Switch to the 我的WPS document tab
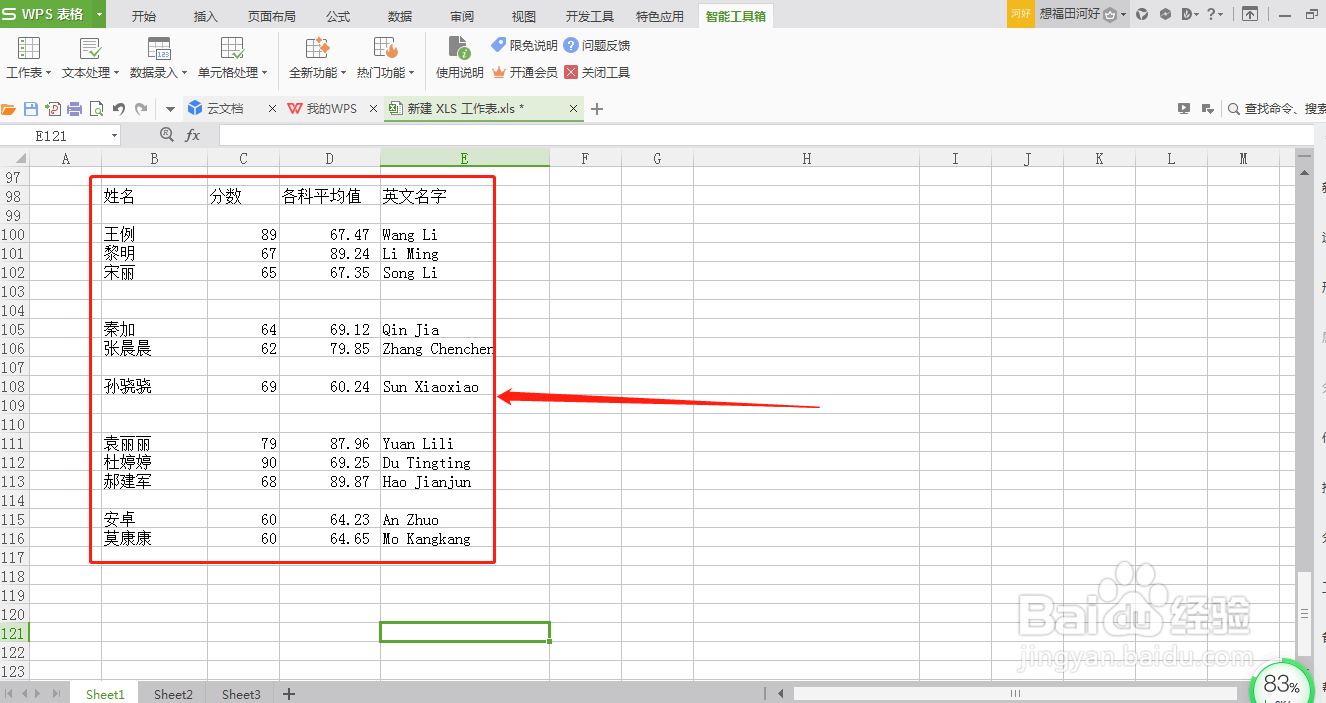Screen dimensions: 1326x703 [330, 109]
